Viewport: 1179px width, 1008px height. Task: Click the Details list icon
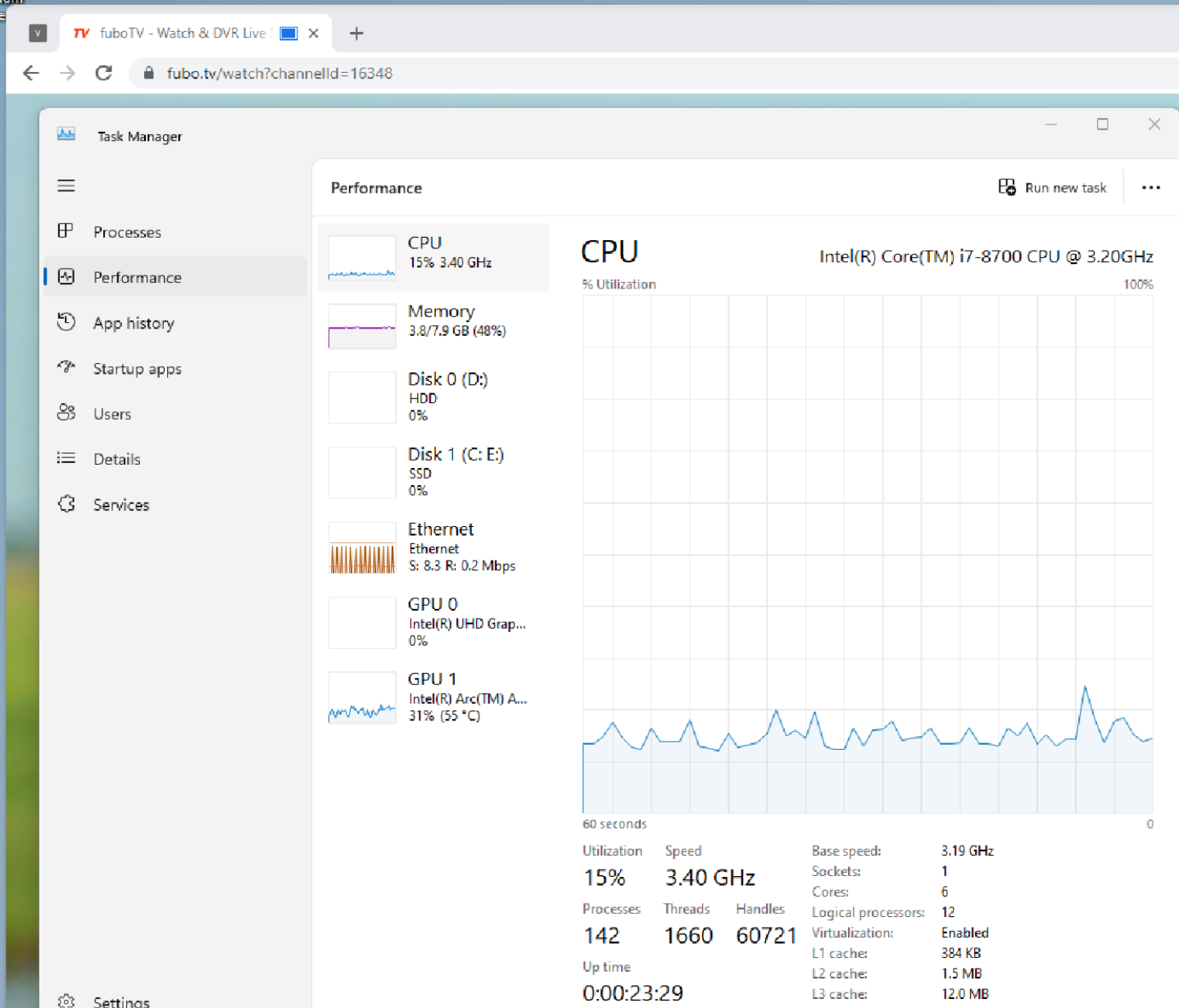pyautogui.click(x=66, y=458)
